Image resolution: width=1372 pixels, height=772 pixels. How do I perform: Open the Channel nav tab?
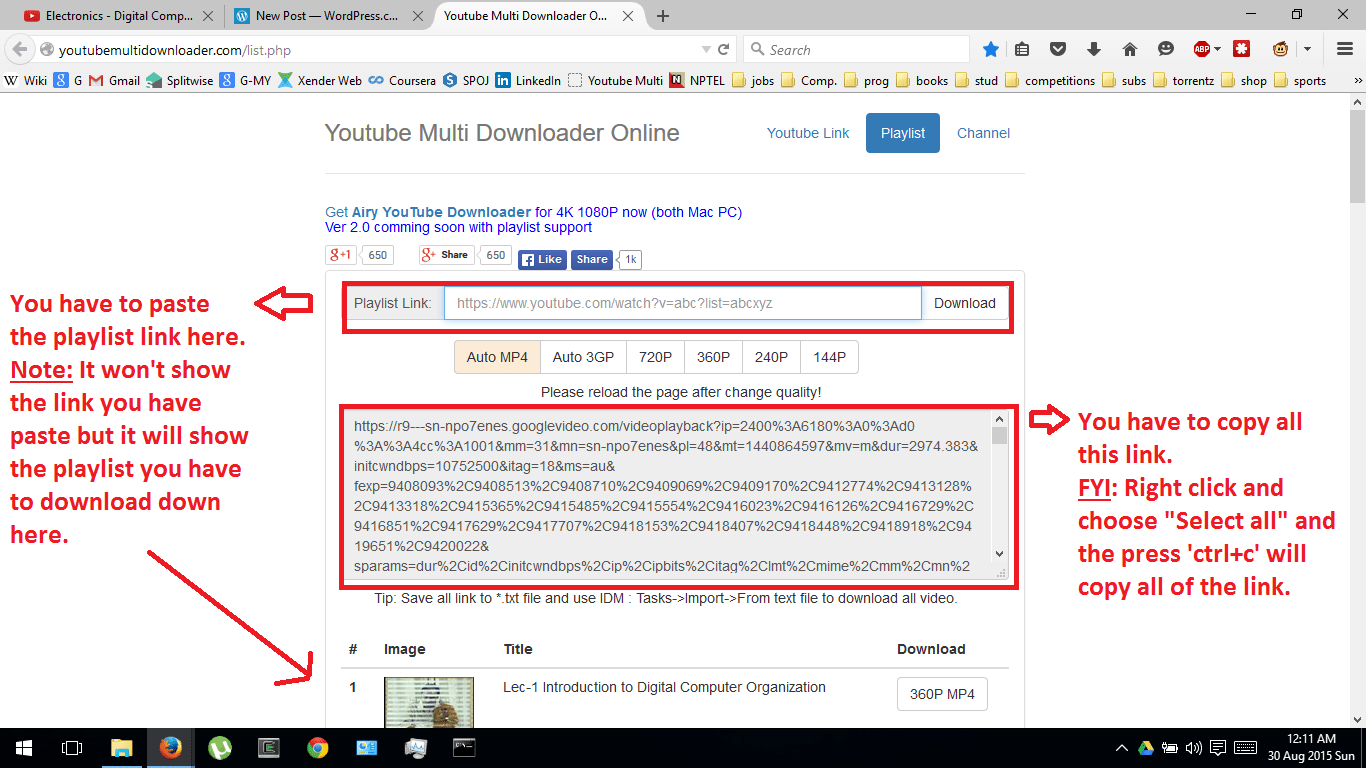coord(983,133)
